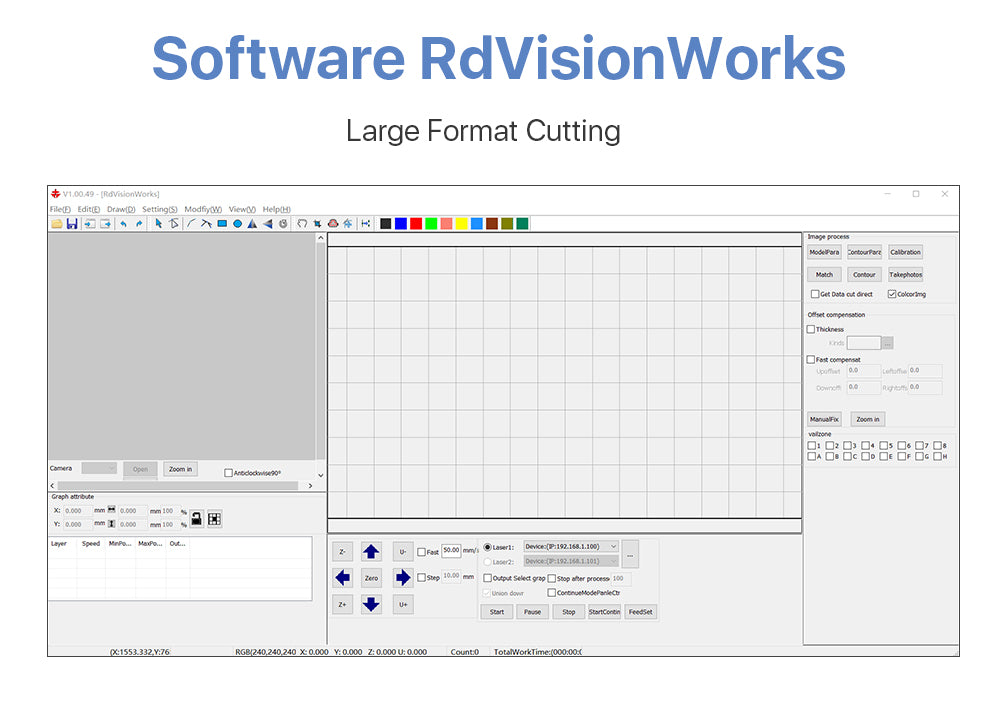Pick the yellow layer color swatch
The height and width of the screenshot is (713, 1000).
tap(462, 224)
